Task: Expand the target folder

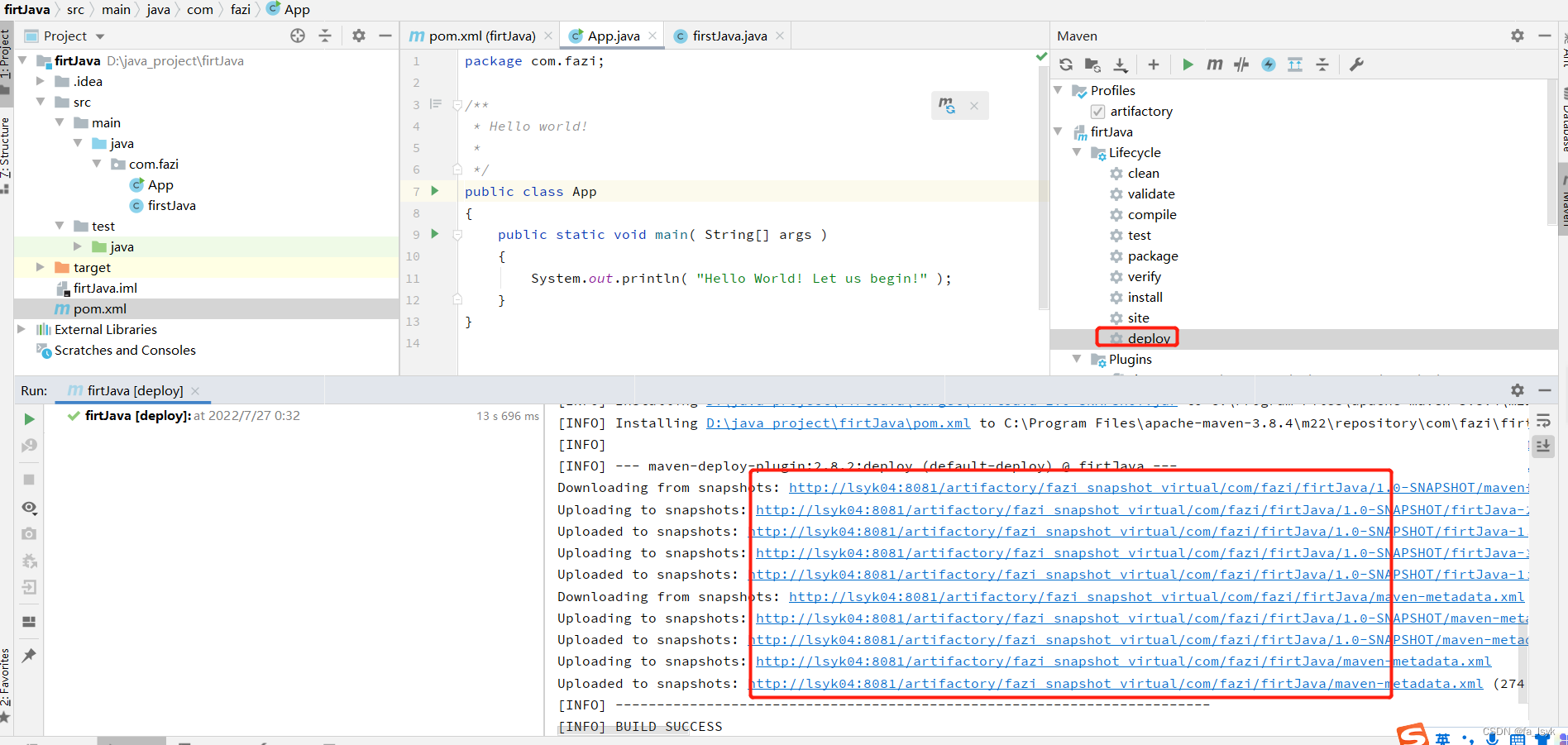Action: [41, 267]
